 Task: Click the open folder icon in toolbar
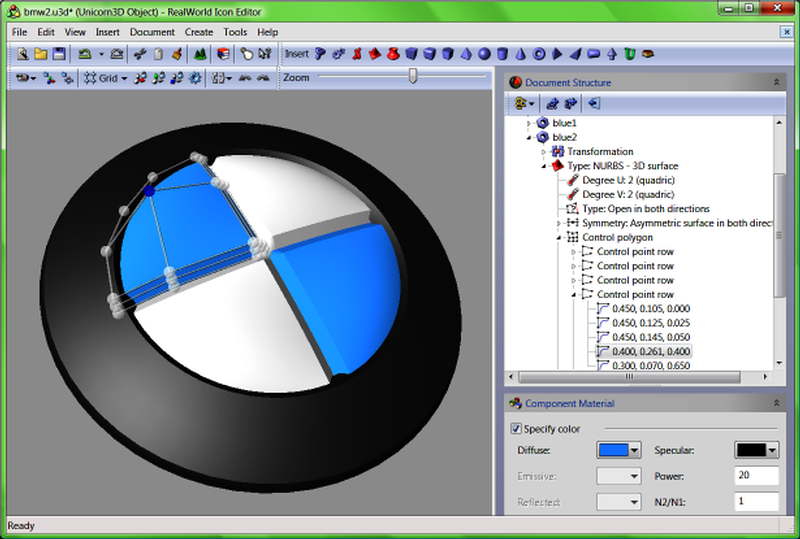pyautogui.click(x=41, y=54)
